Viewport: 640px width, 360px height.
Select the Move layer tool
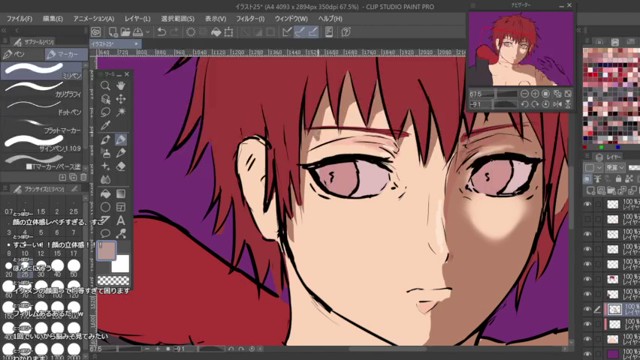click(120, 99)
